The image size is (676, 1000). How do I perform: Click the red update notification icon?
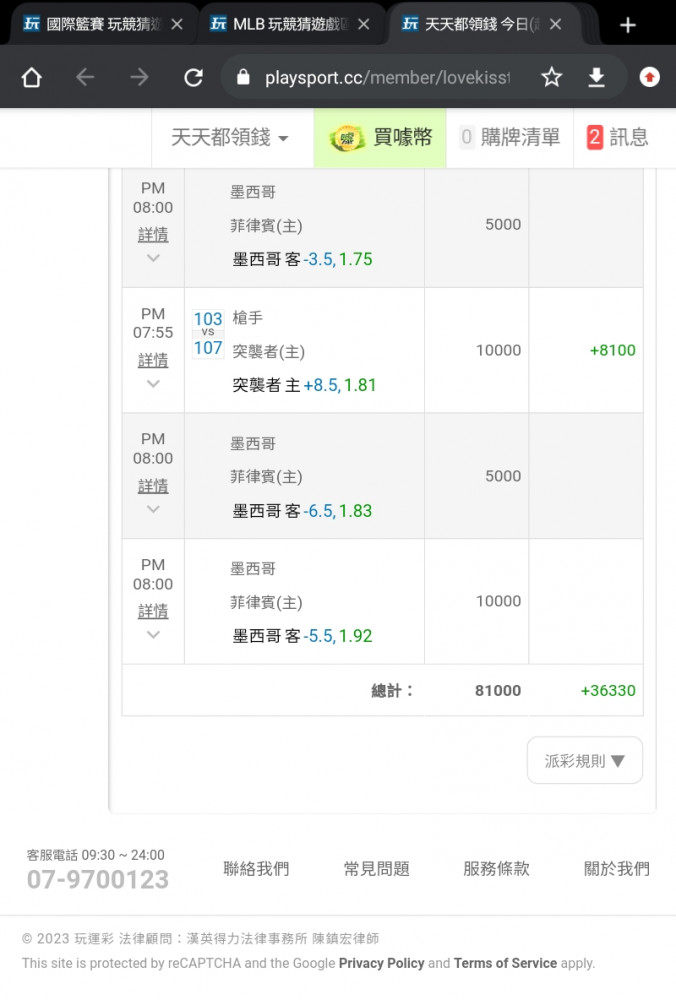pos(650,78)
